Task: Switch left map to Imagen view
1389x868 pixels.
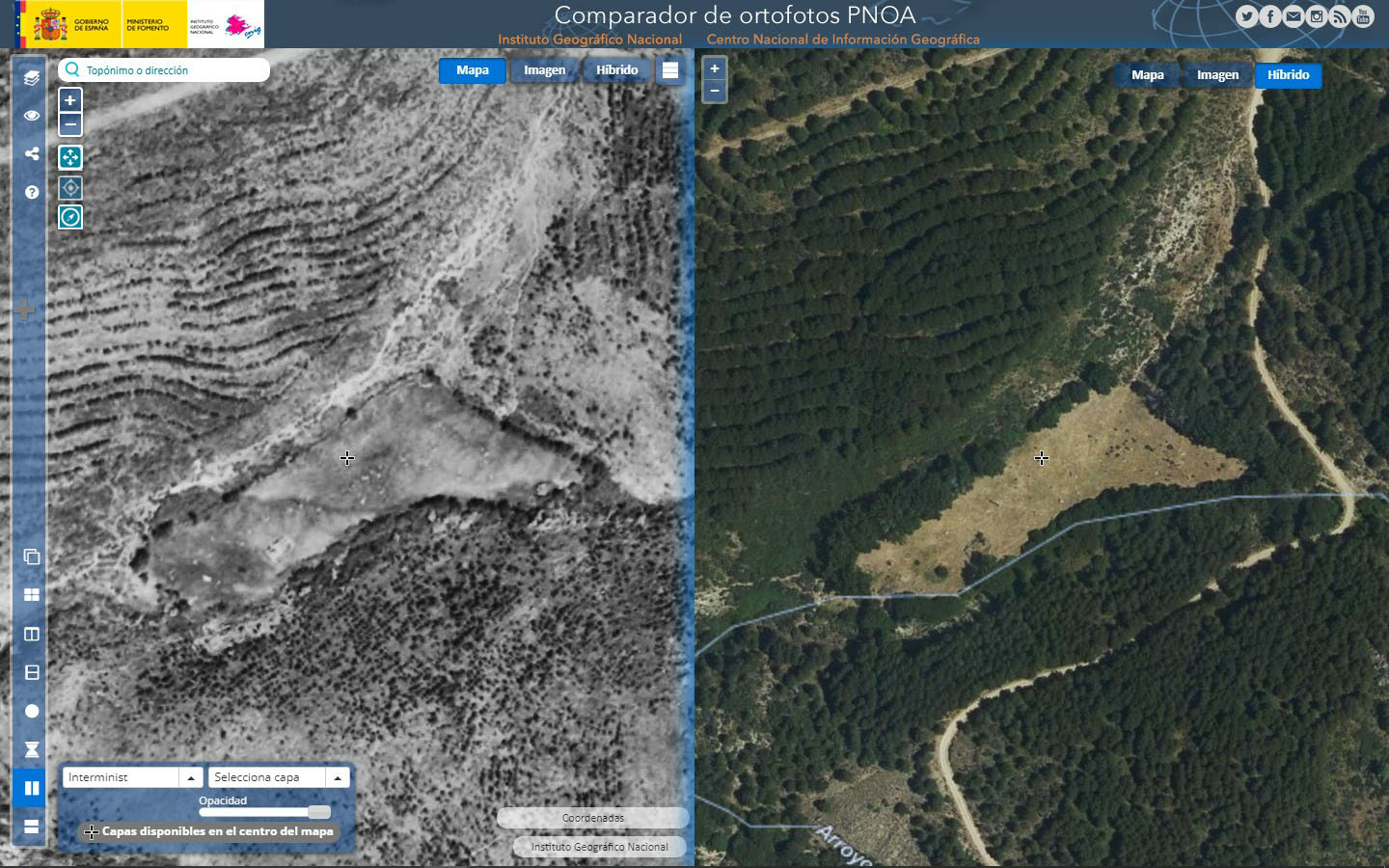Action: pos(545,70)
